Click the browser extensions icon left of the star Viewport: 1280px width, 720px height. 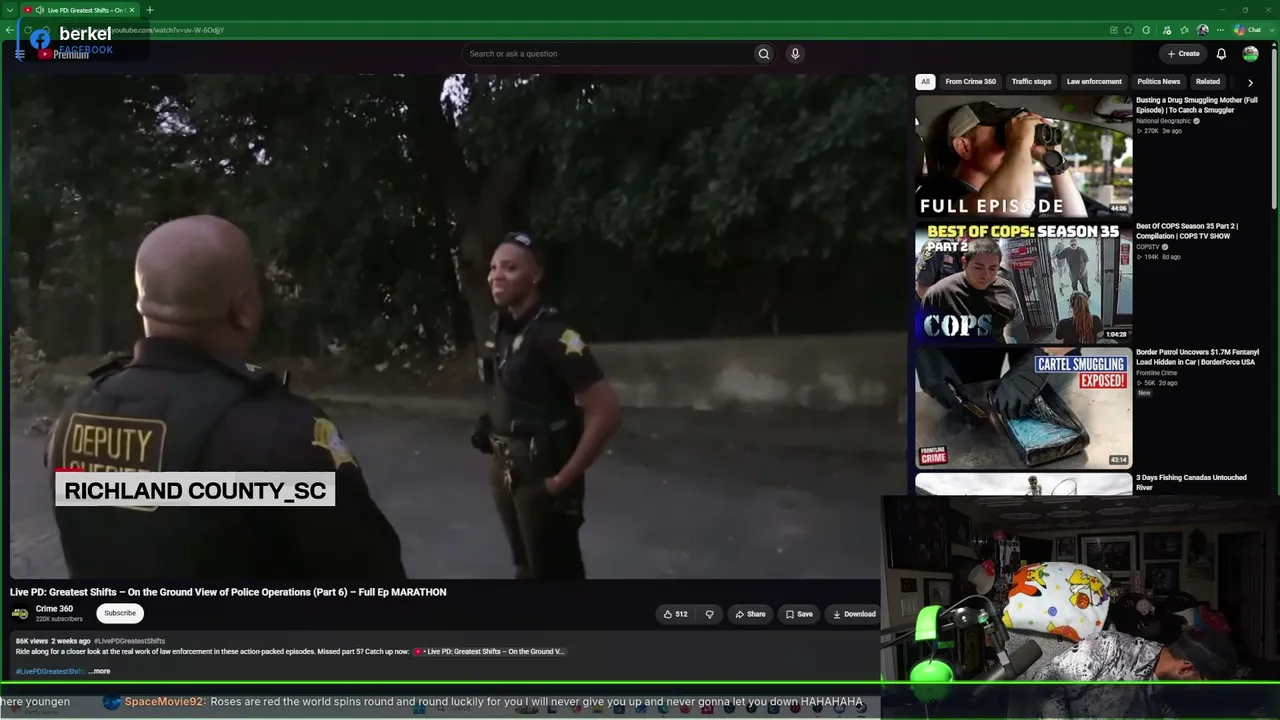coord(1113,30)
